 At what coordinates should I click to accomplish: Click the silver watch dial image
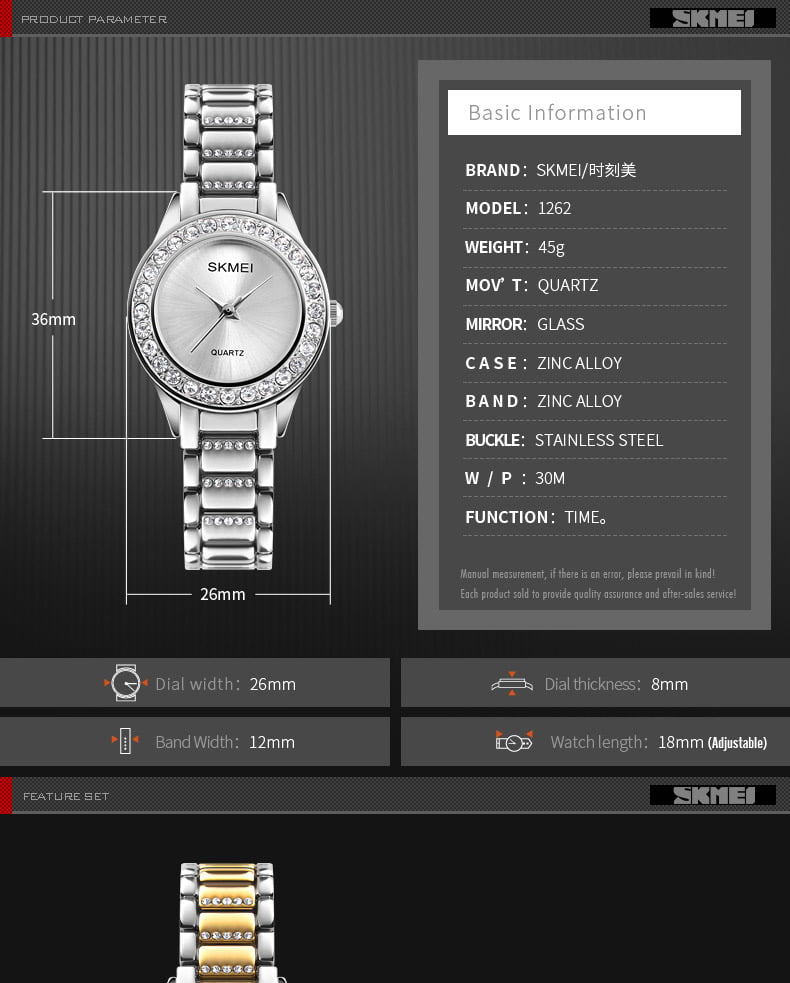[229, 309]
